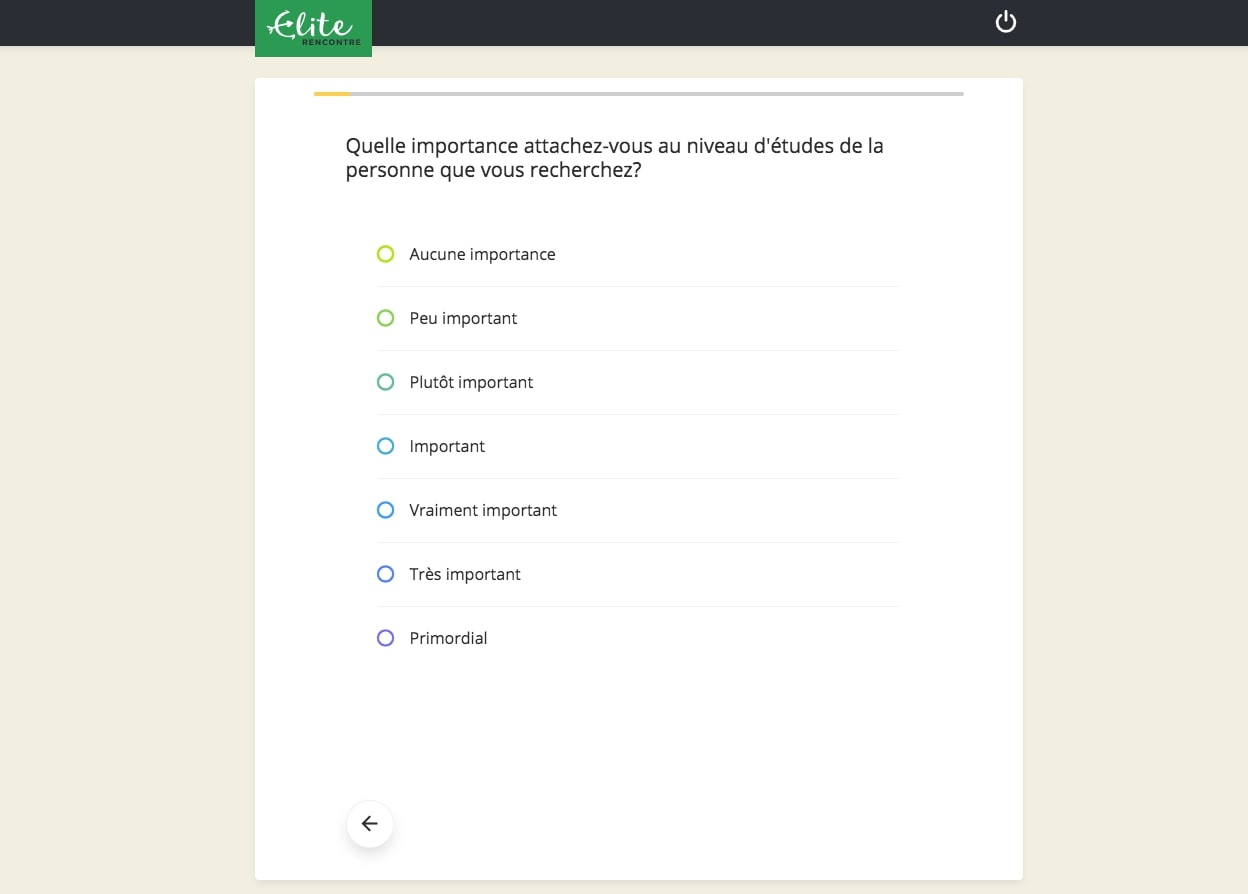Click the Plutôt important answer text
Viewport: 1248px width, 894px height.
pos(471,382)
